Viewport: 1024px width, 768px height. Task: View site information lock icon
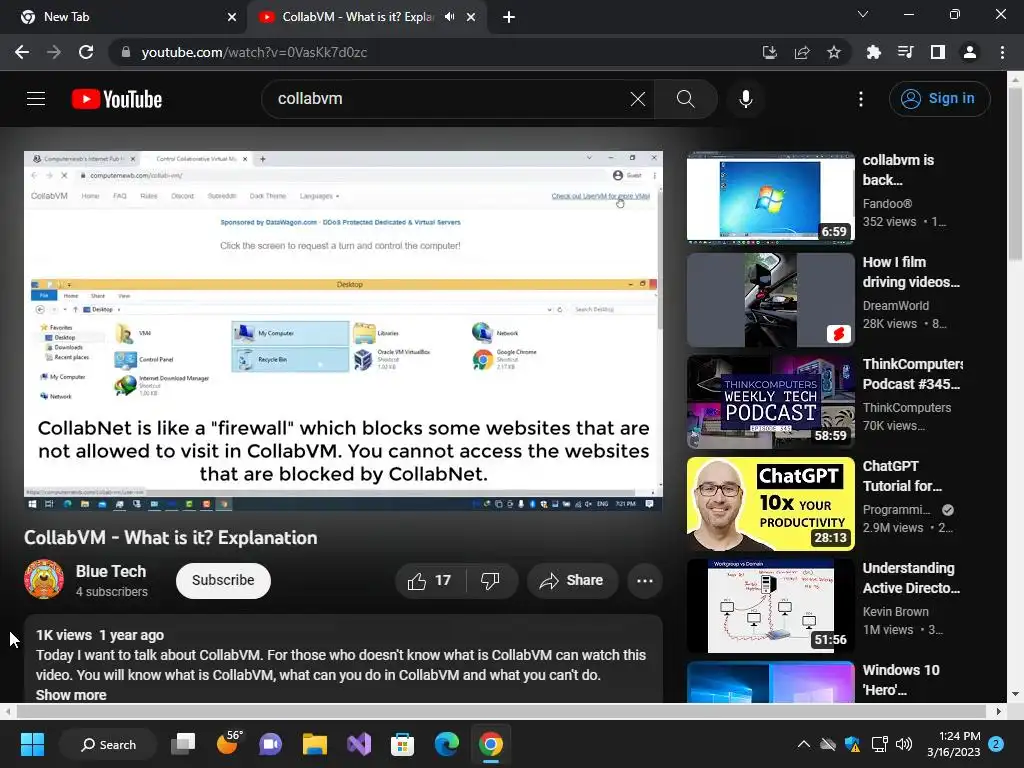126,52
